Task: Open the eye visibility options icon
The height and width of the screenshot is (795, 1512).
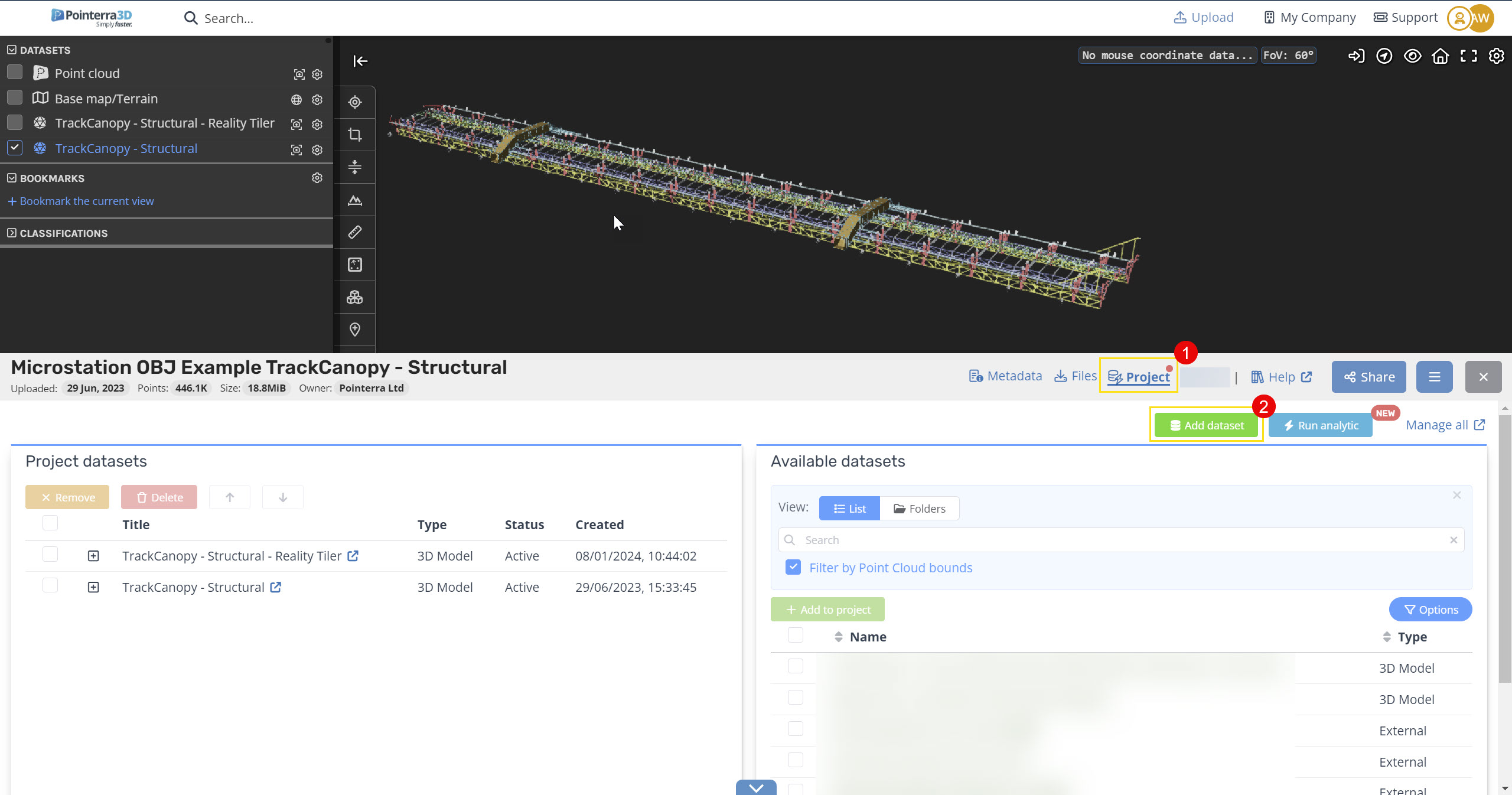Action: click(1412, 56)
